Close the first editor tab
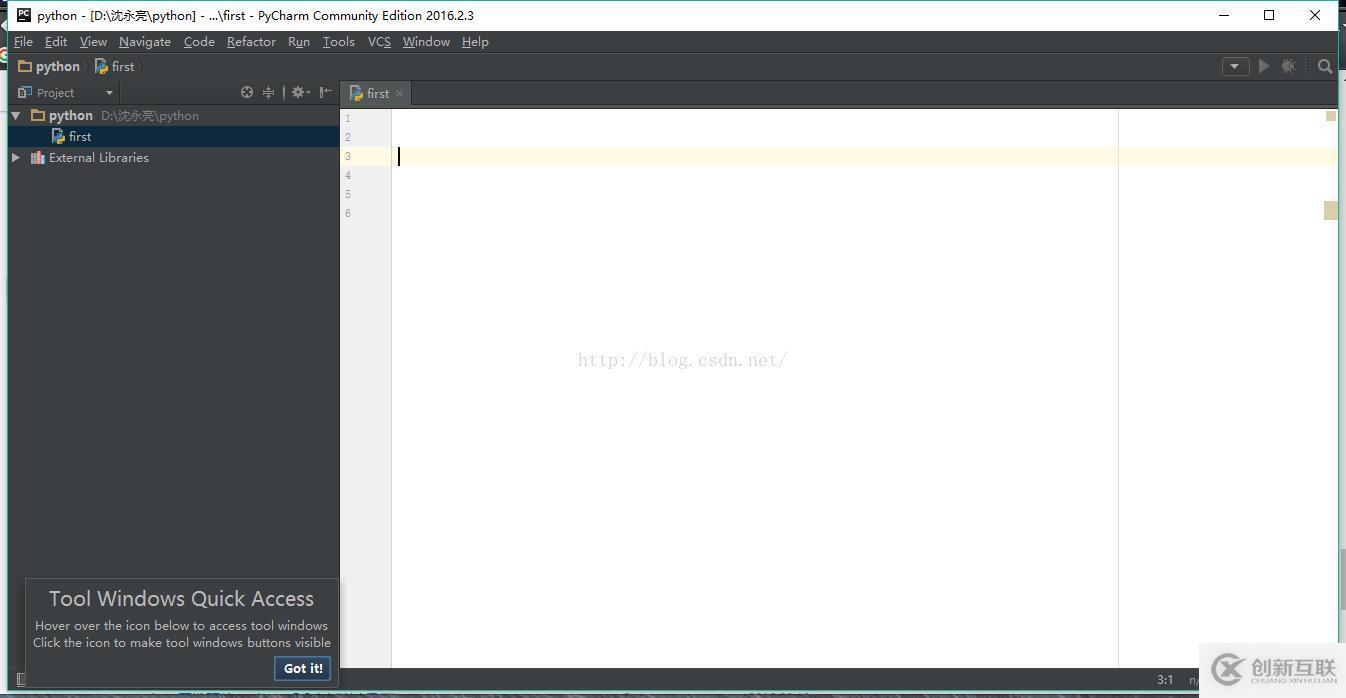Image resolution: width=1346 pixels, height=698 pixels. coord(399,93)
